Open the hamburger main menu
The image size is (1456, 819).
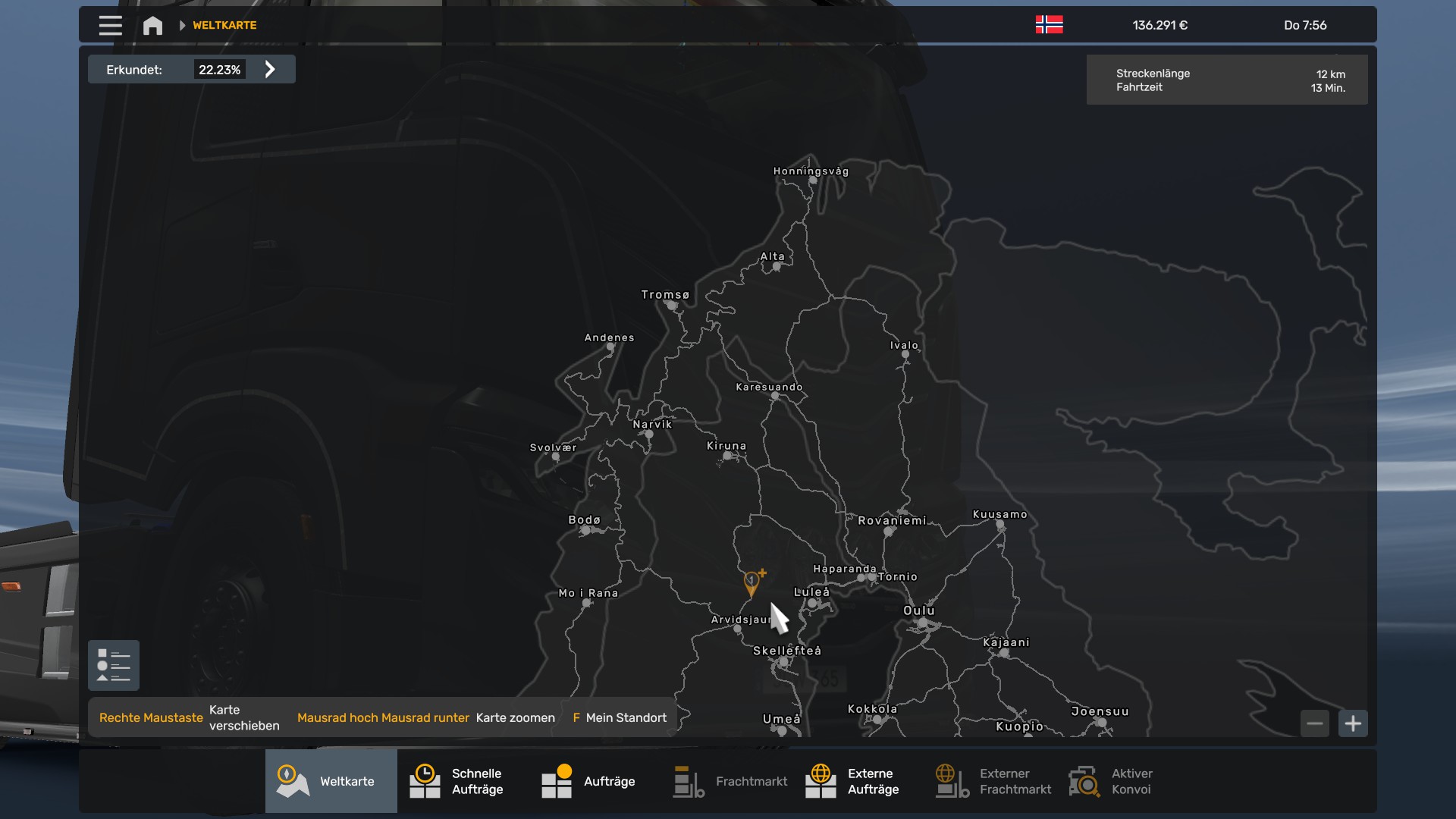pyautogui.click(x=110, y=25)
